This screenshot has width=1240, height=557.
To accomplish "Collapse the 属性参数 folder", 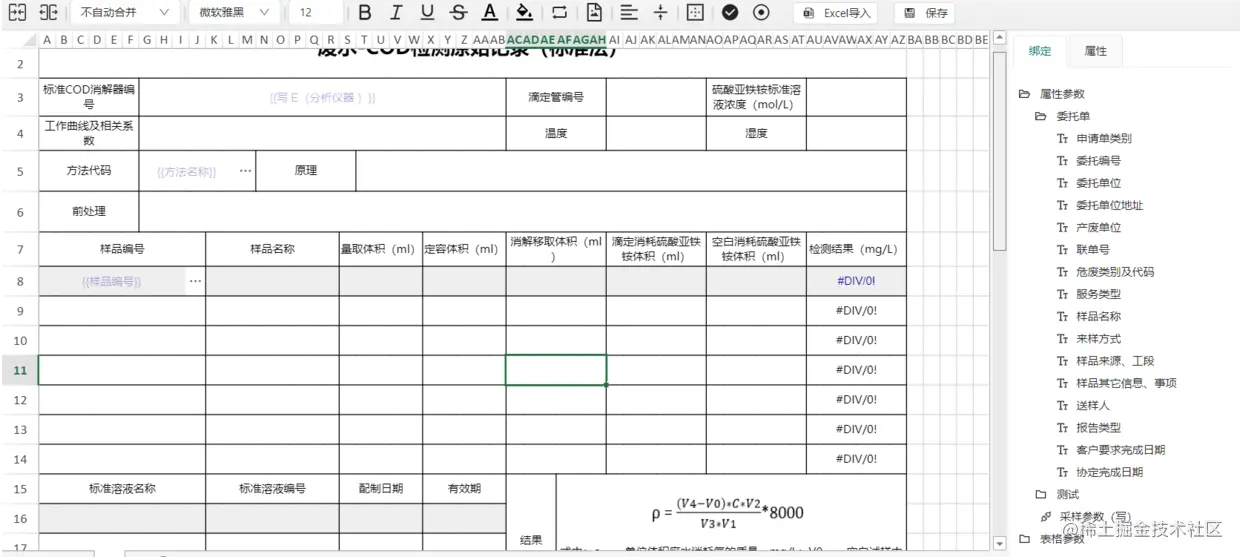I will 1024,94.
